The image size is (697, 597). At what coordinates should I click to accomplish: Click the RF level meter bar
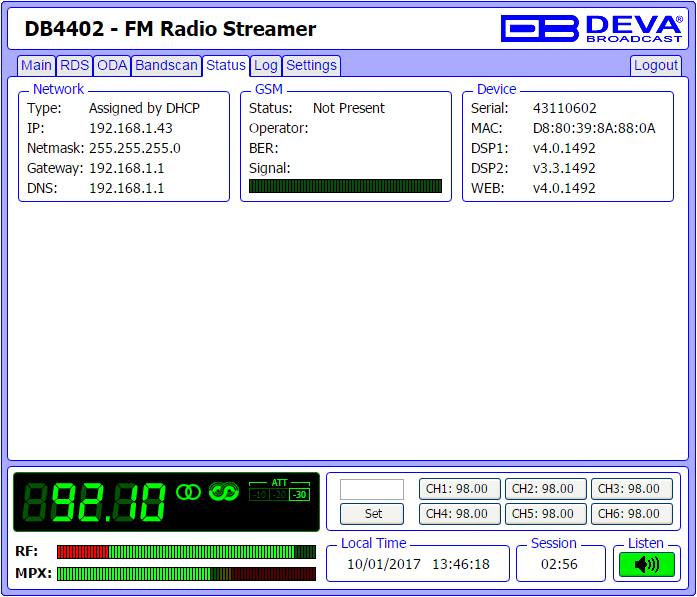[186, 552]
